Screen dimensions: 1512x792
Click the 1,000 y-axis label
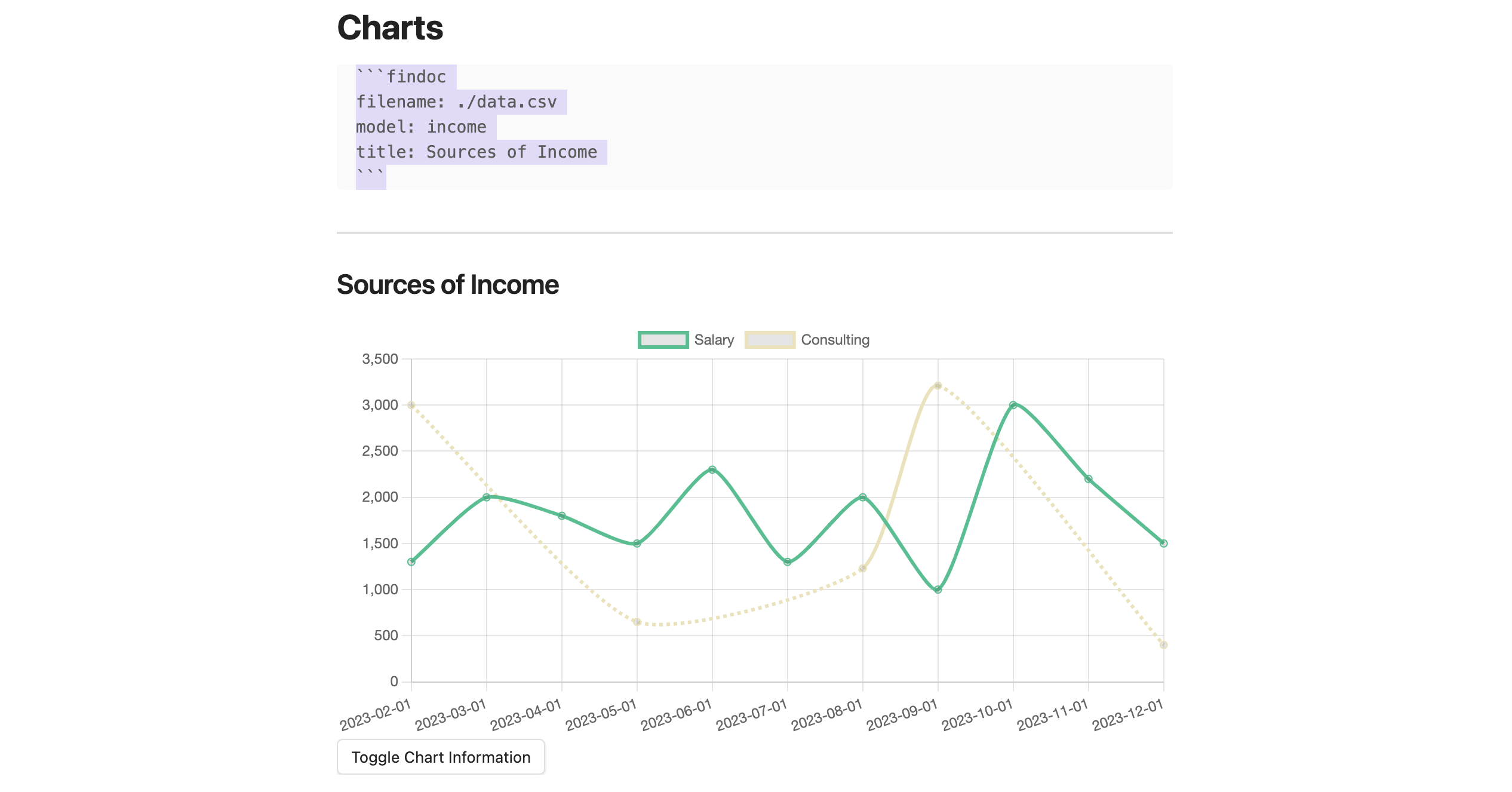tap(380, 590)
